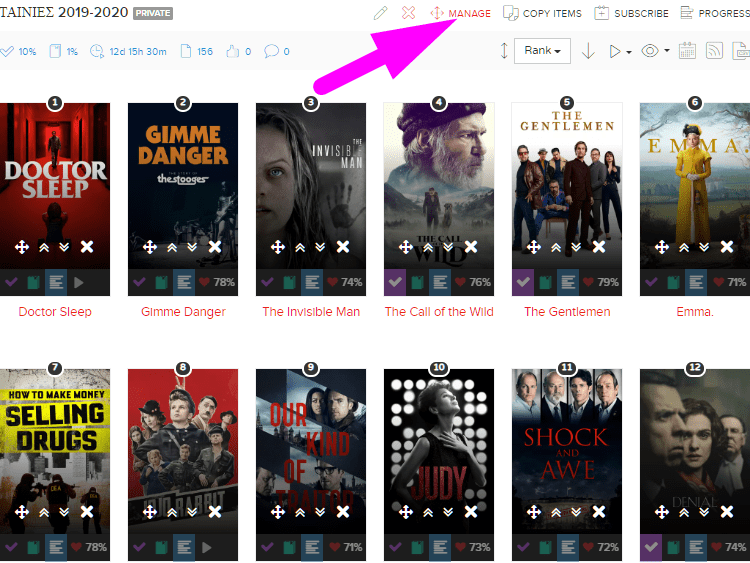Click the collected 1% stat
The height and width of the screenshot is (563, 750).
64,52
